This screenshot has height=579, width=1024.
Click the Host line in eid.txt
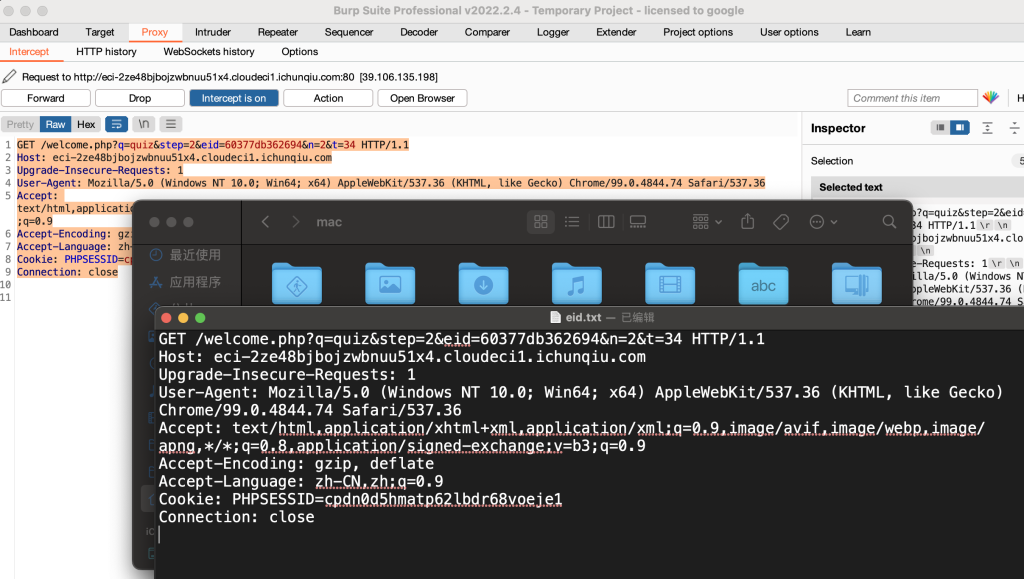click(402, 357)
